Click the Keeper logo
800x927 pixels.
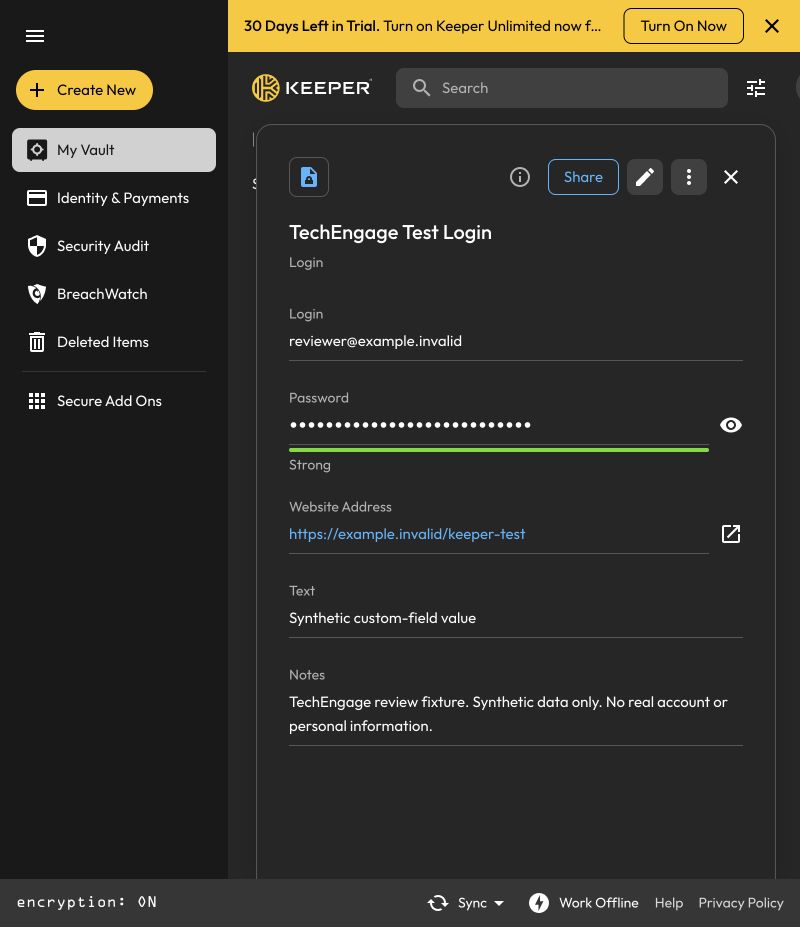pyautogui.click(x=312, y=88)
